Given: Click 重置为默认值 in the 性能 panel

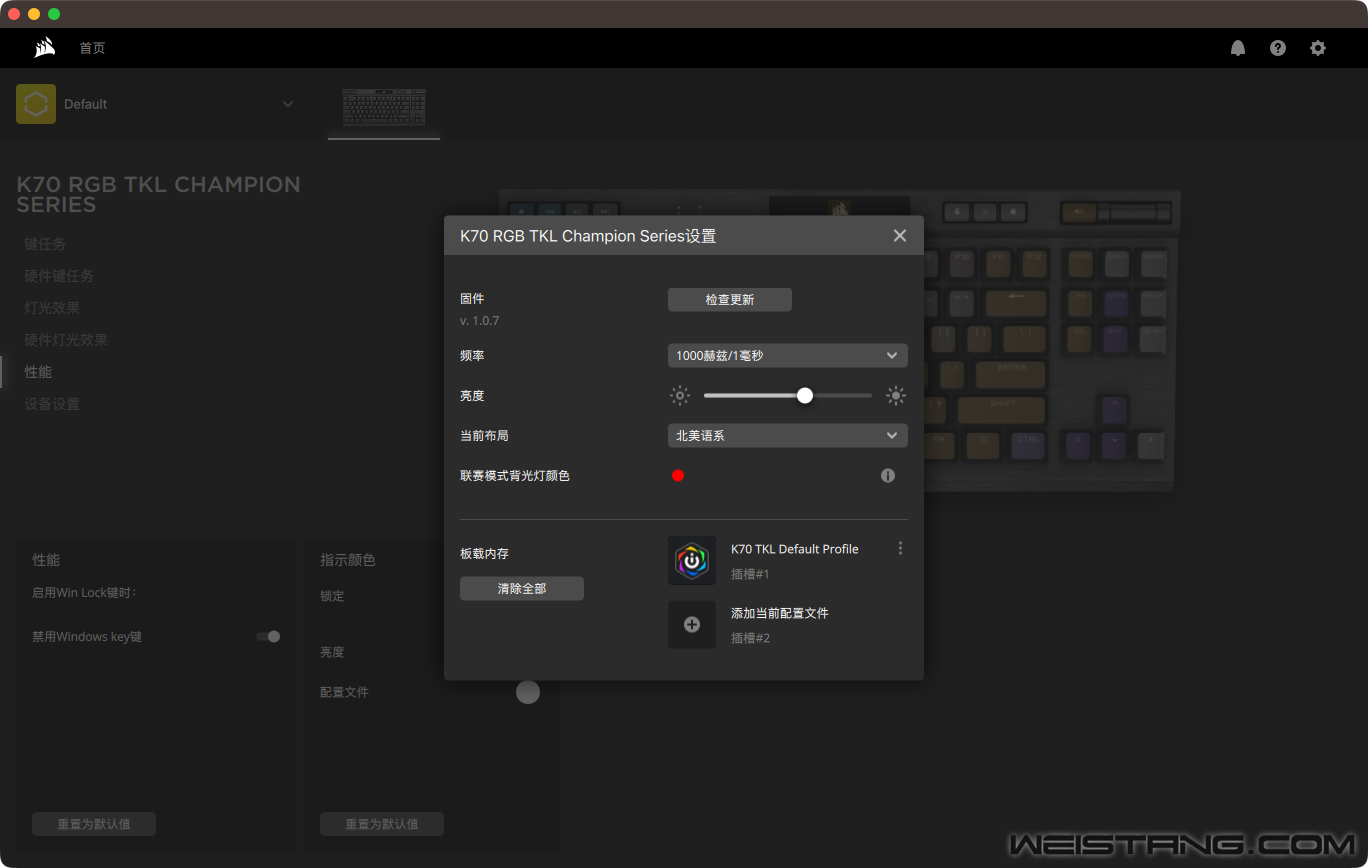Looking at the screenshot, I should click(94, 824).
